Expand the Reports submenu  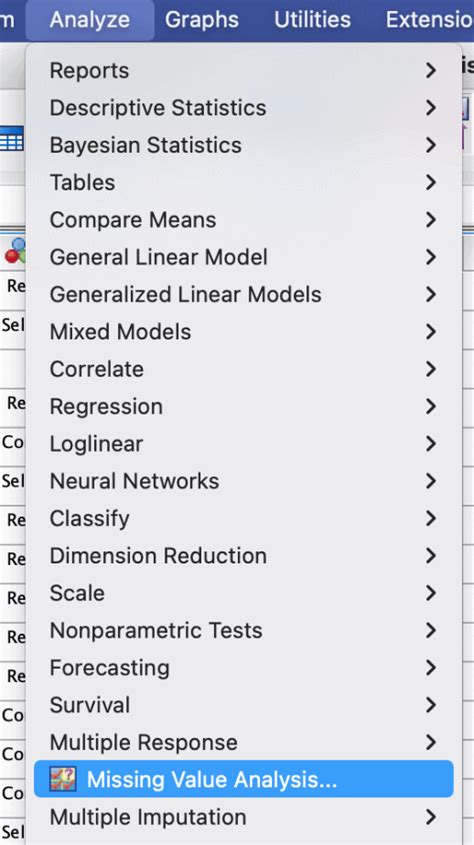[243, 71]
